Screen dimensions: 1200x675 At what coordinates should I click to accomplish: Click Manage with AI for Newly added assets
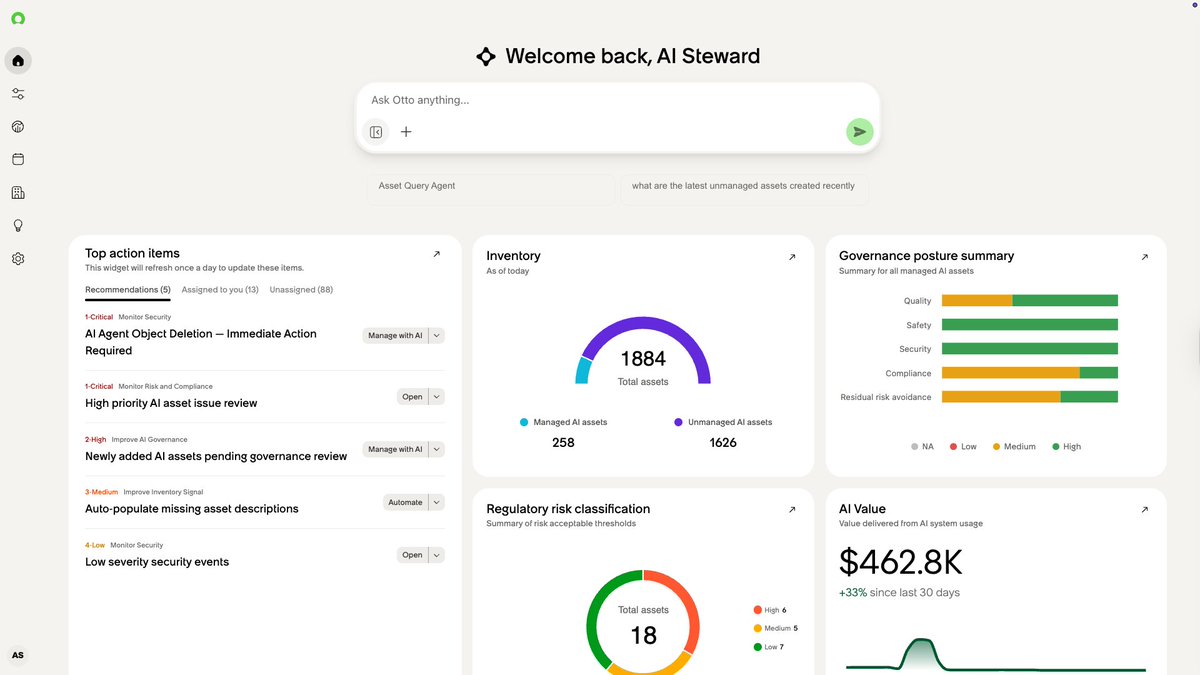395,449
